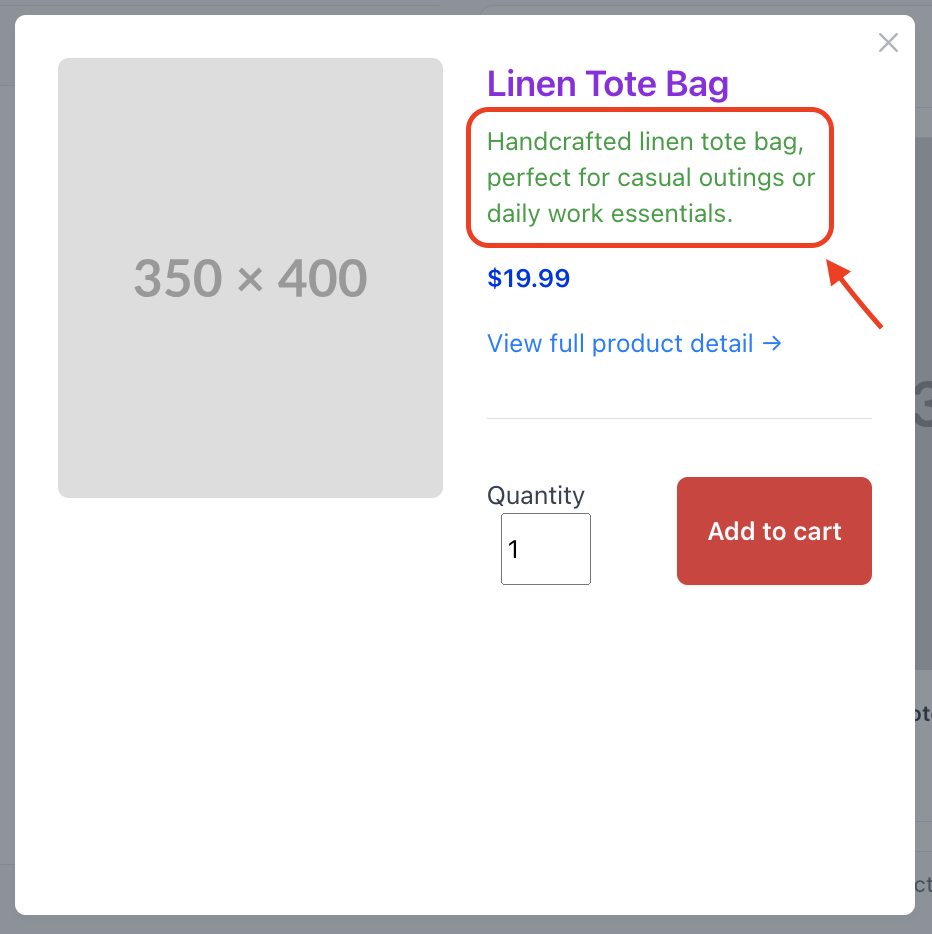Click the partially hidden product image behind modal
Viewport: 932px width, 934px height.
[923, 400]
